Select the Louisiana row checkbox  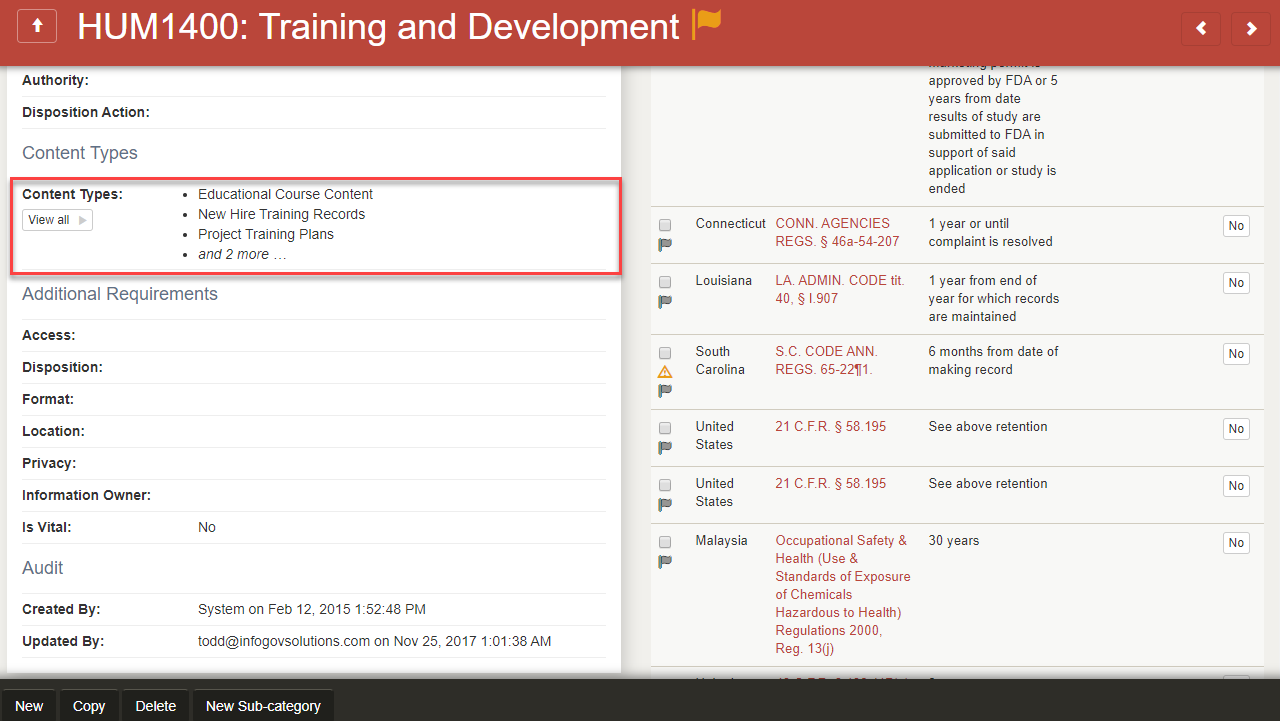coord(665,282)
